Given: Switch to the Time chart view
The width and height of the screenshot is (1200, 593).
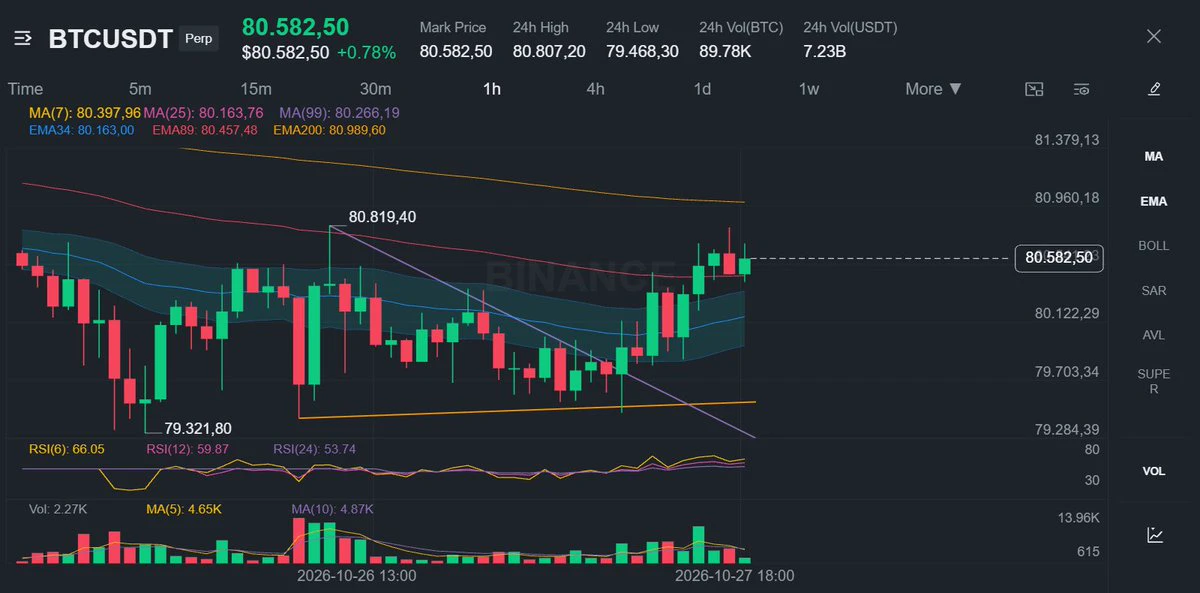Looking at the screenshot, I should pos(26,89).
